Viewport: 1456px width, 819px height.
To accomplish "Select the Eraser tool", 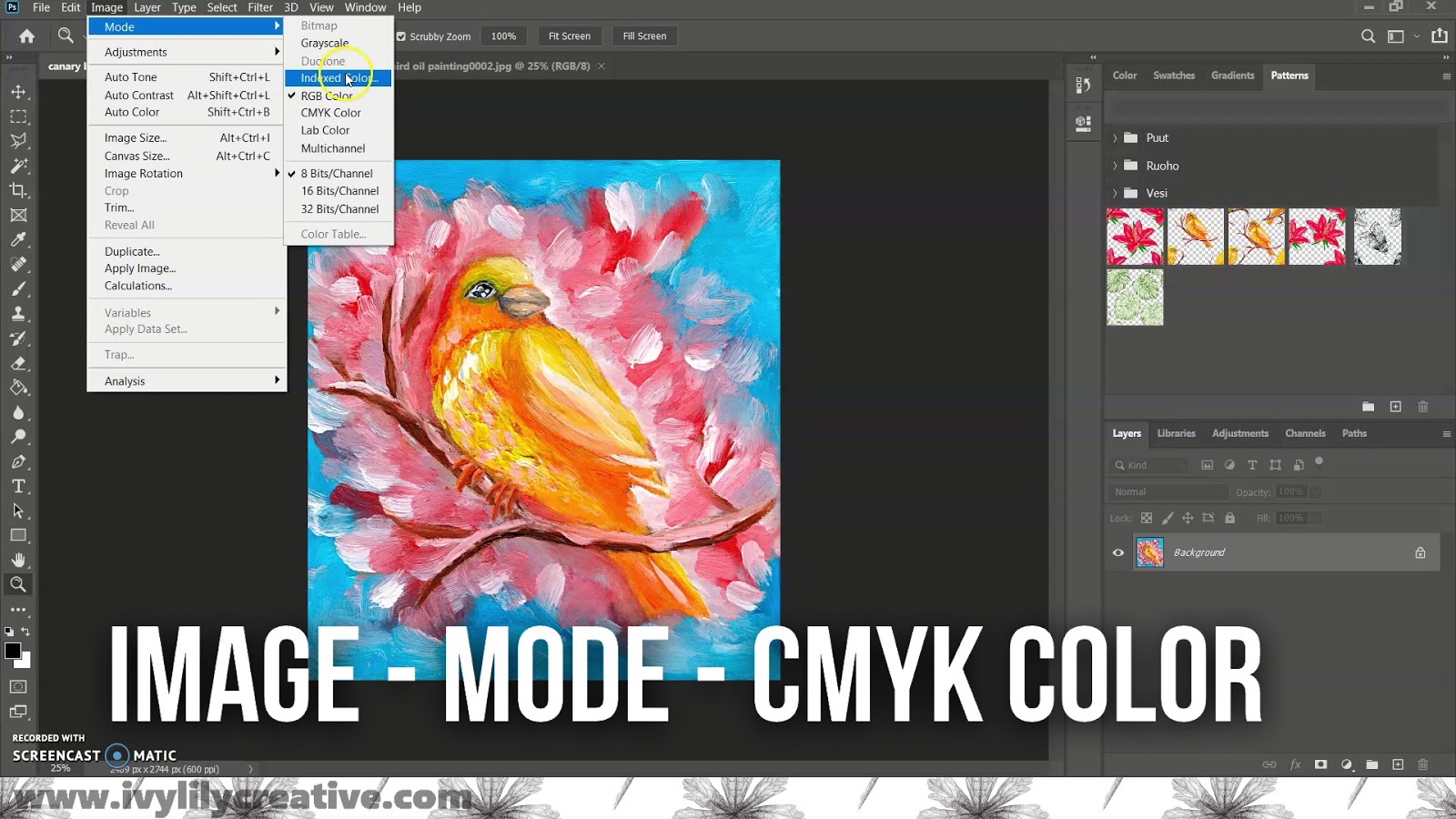I will [x=18, y=362].
